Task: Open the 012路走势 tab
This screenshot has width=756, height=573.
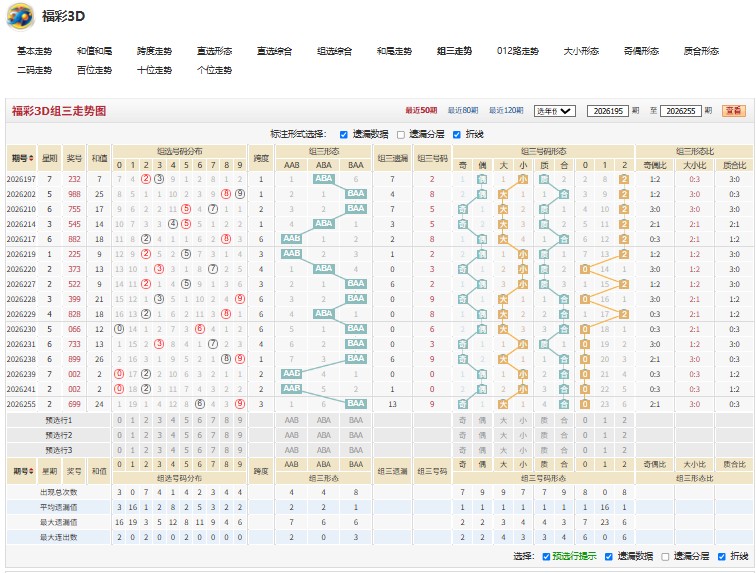Action: pyautogui.click(x=518, y=51)
